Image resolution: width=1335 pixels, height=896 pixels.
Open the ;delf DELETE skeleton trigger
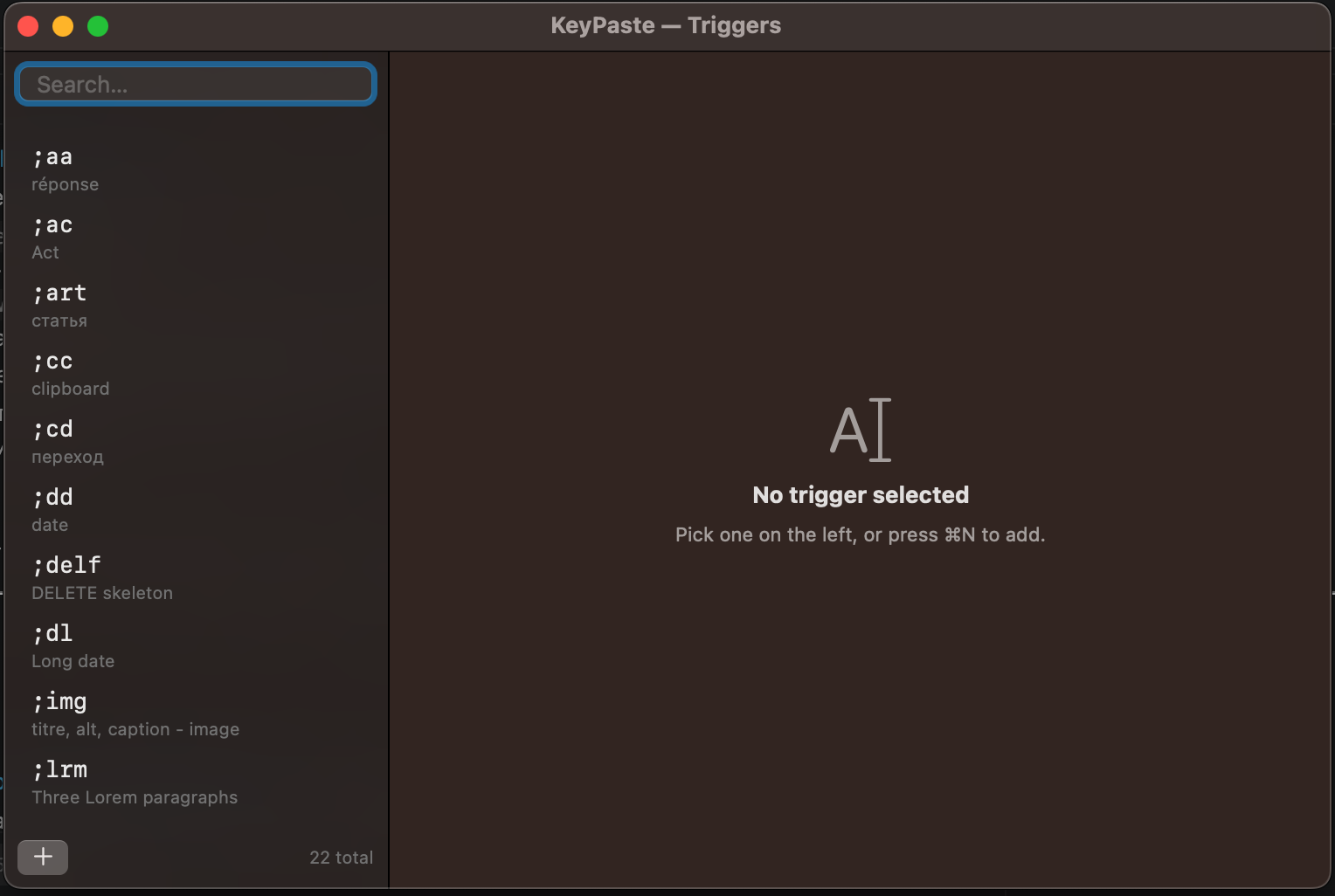[x=196, y=579]
